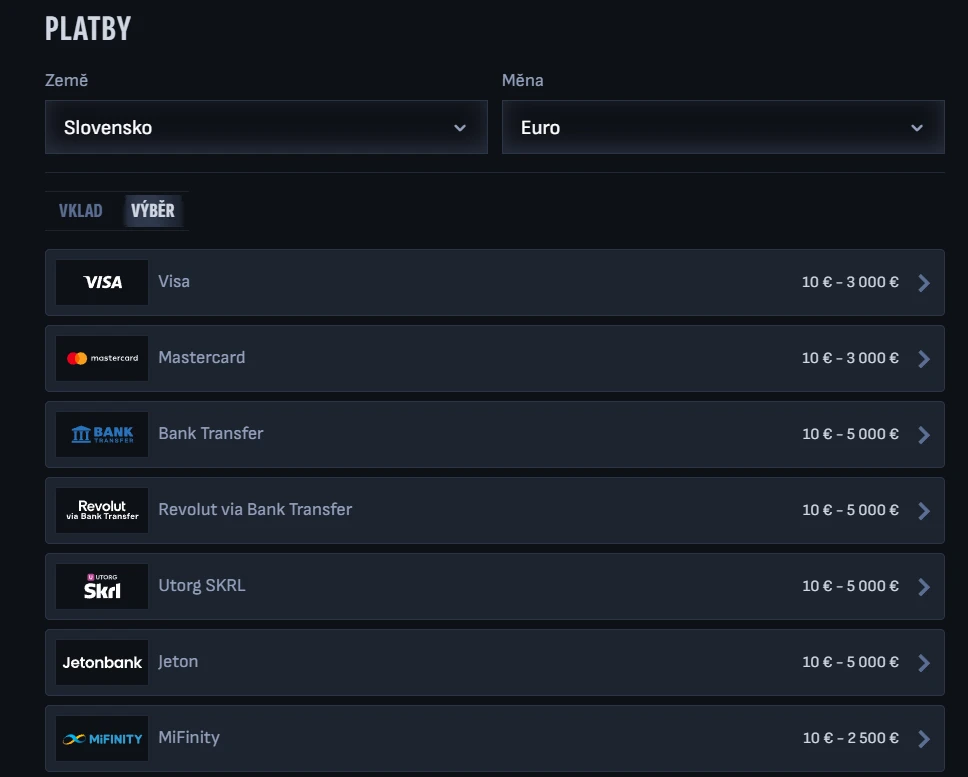
Task: Open the Země country dropdown
Action: pyautogui.click(x=266, y=127)
